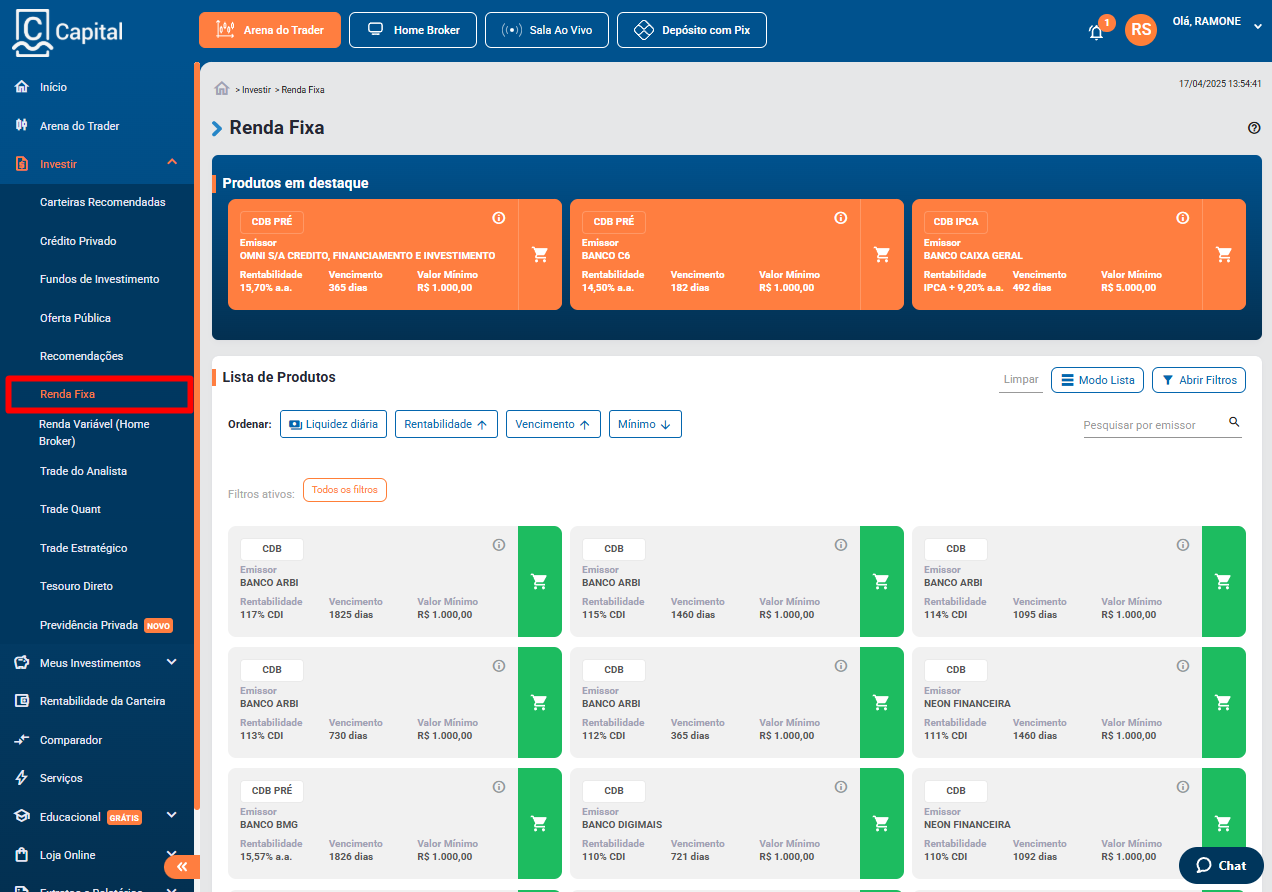Add the CDB IPCA + 9,20% to cart
This screenshot has width=1272, height=892.
pos(1224,254)
